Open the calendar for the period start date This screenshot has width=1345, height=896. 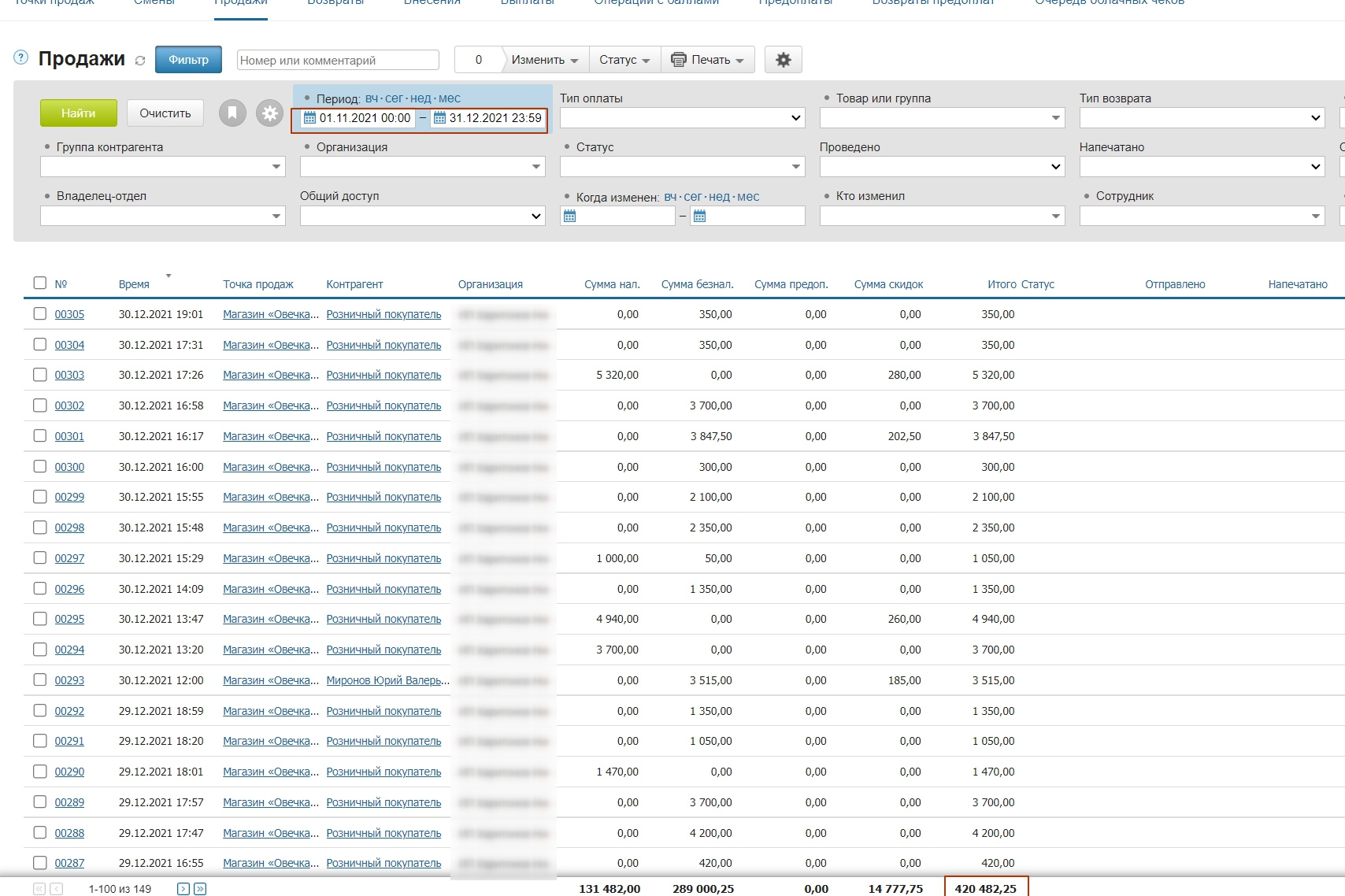click(310, 118)
